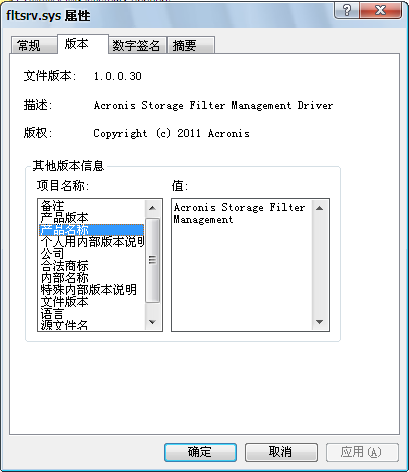
Task: Click item list scroll up arrow
Action: coord(152,208)
